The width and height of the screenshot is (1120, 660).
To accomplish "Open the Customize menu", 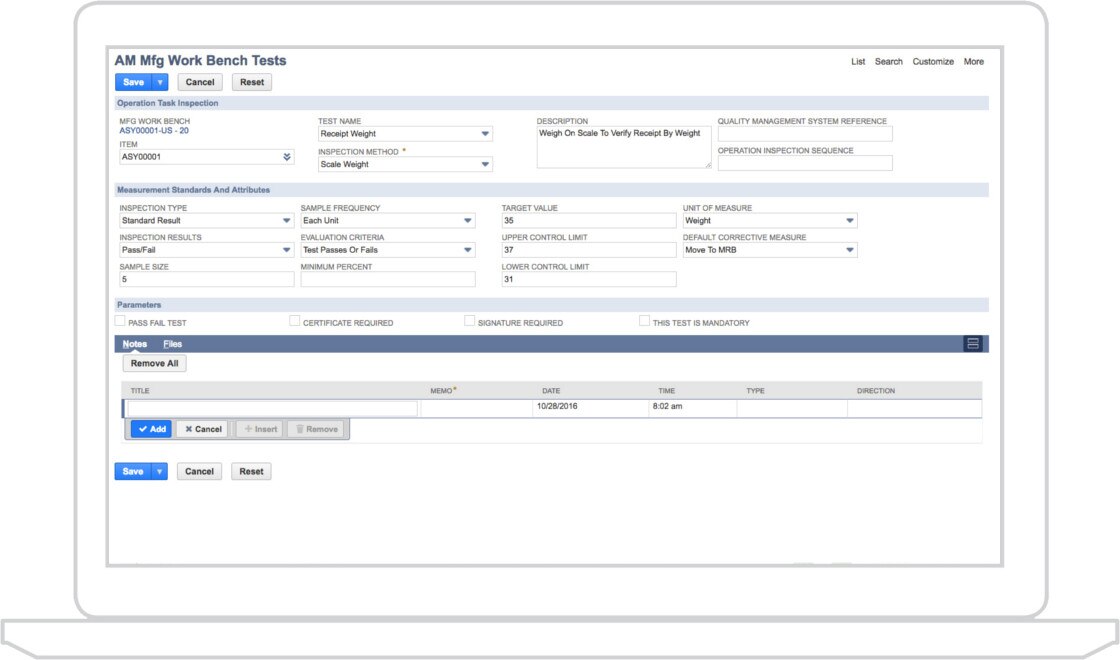I will (x=933, y=61).
